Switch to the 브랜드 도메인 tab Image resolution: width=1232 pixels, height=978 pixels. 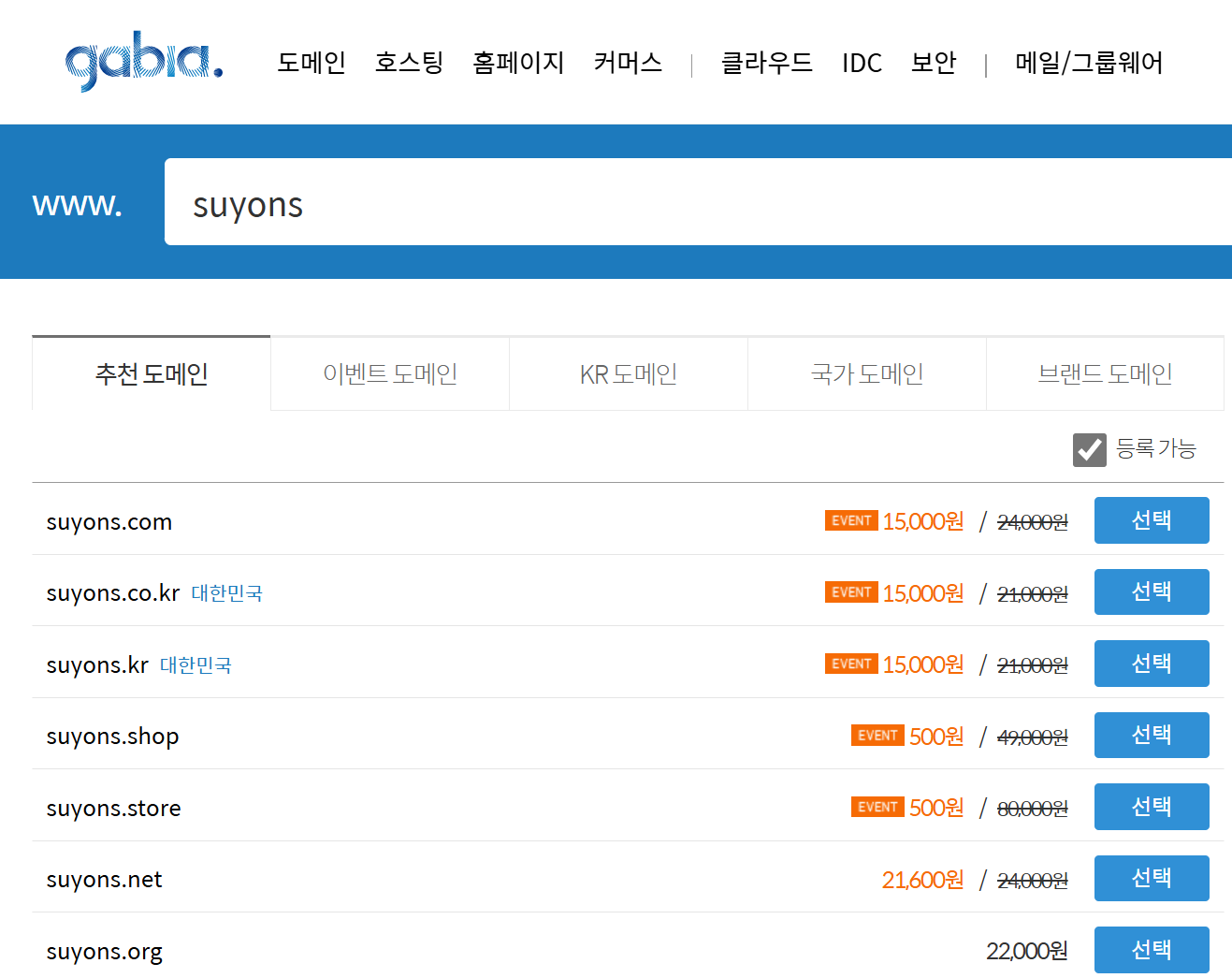[1105, 373]
